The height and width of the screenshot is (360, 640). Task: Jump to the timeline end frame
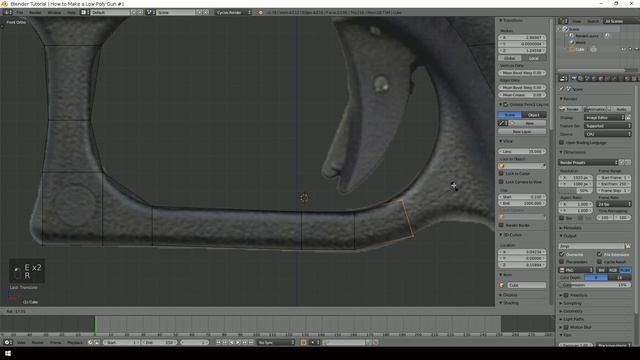point(251,342)
